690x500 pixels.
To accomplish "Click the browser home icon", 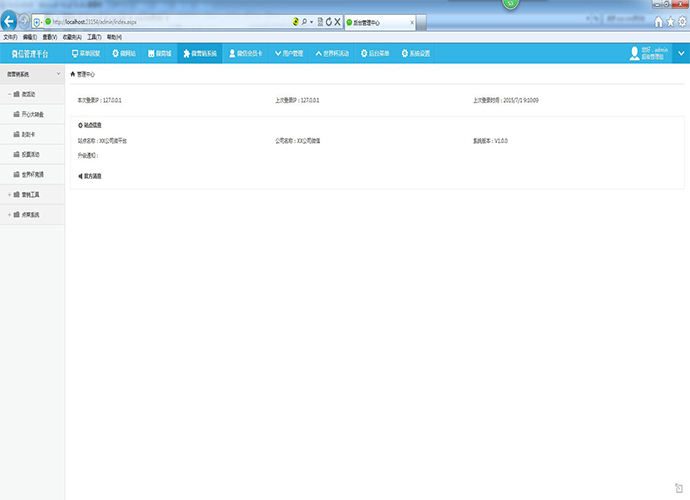I will (x=658, y=22).
